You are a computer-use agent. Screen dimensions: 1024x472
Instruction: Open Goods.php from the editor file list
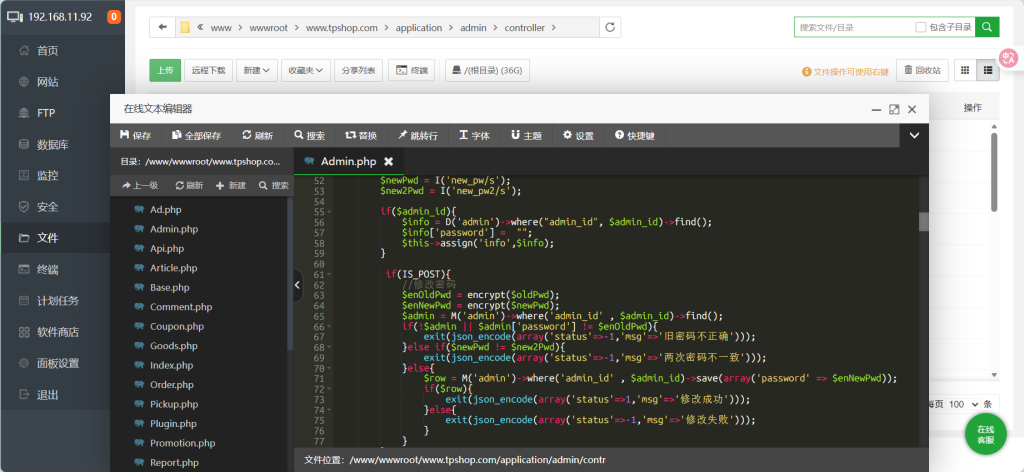coord(171,346)
